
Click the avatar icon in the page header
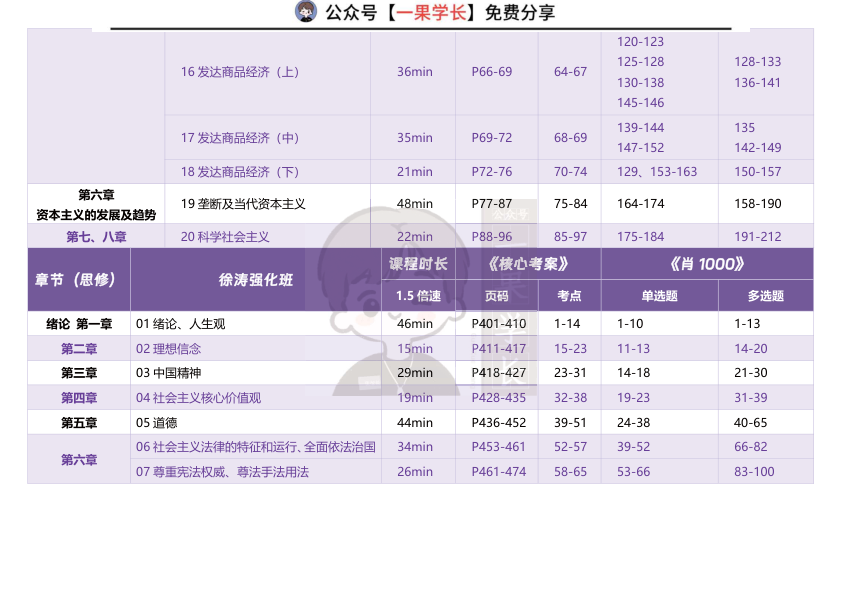tap(306, 11)
